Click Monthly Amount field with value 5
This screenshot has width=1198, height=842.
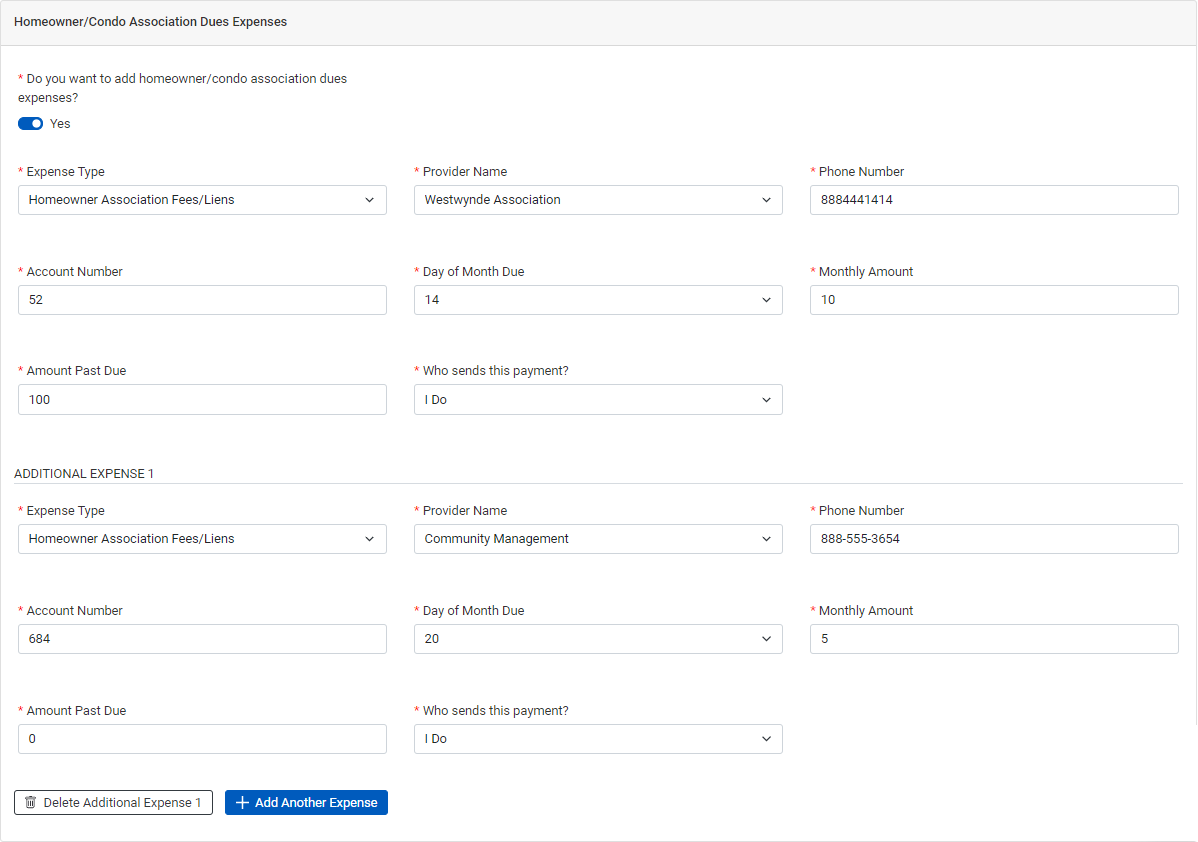(994, 639)
